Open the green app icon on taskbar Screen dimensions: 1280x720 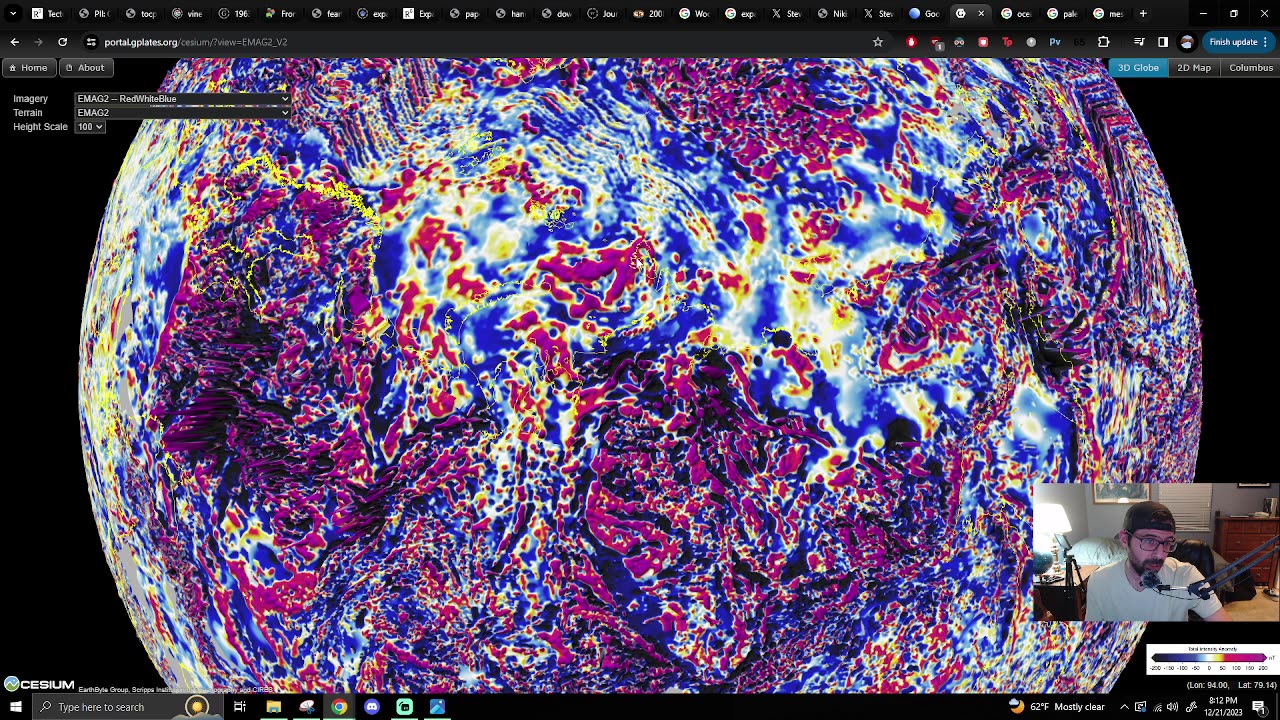[405, 707]
